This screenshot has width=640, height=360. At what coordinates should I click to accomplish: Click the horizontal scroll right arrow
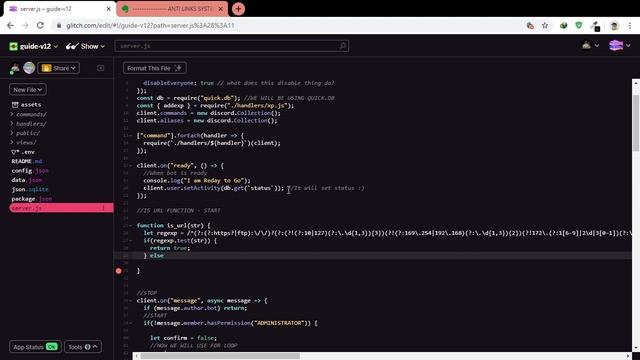628,356
